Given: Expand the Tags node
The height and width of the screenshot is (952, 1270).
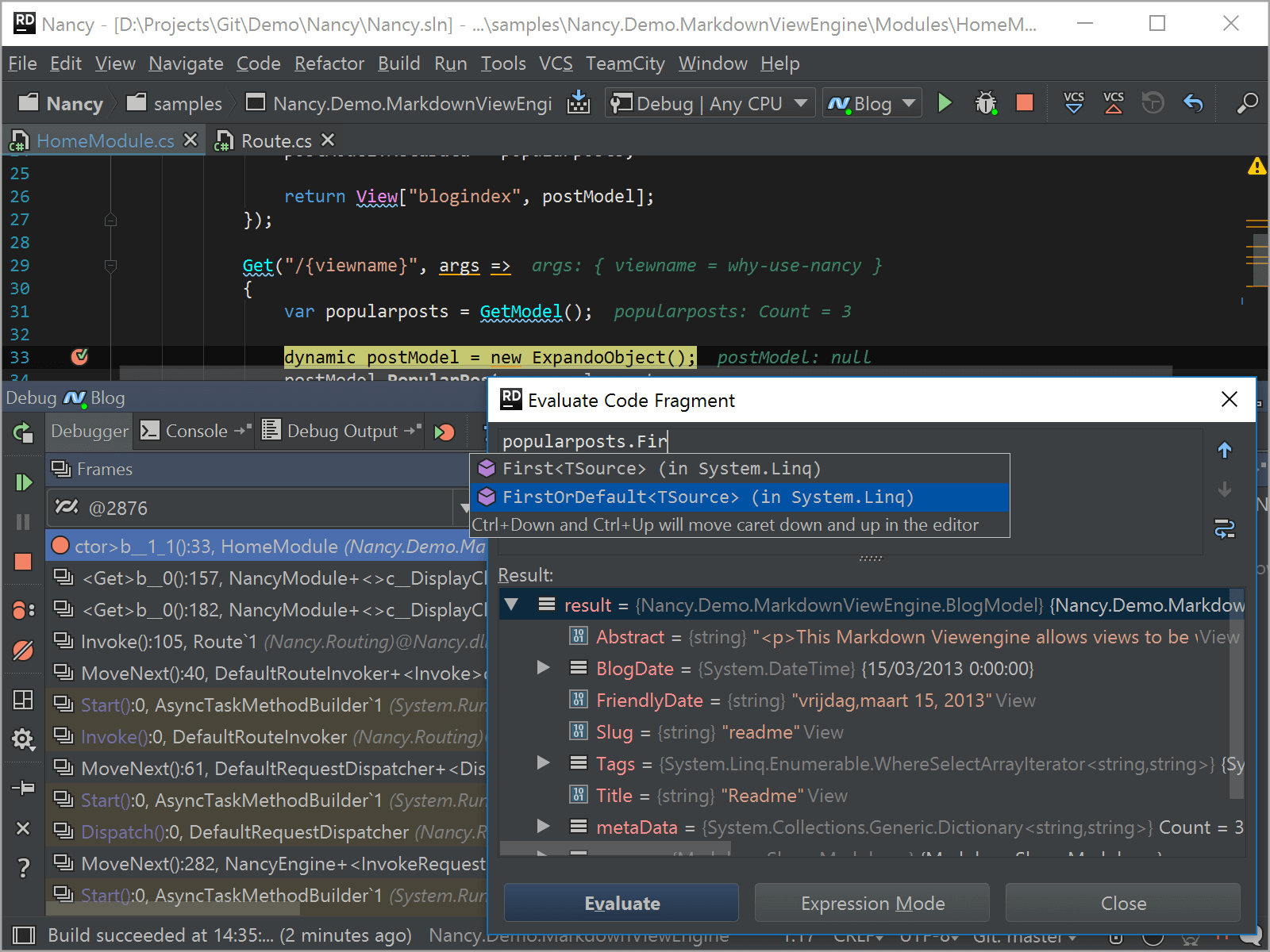Looking at the screenshot, I should pyautogui.click(x=543, y=763).
